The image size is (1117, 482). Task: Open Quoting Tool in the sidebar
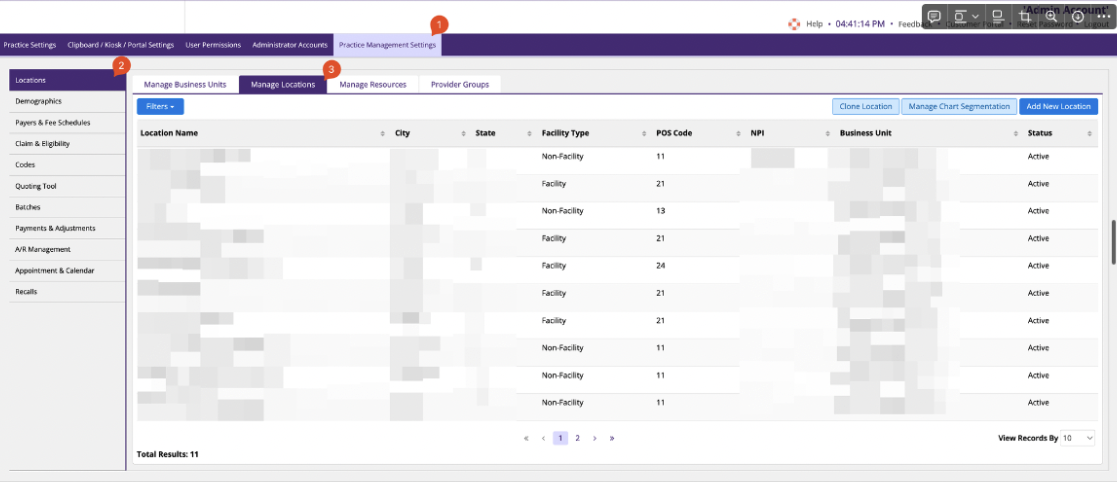pyautogui.click(x=68, y=186)
